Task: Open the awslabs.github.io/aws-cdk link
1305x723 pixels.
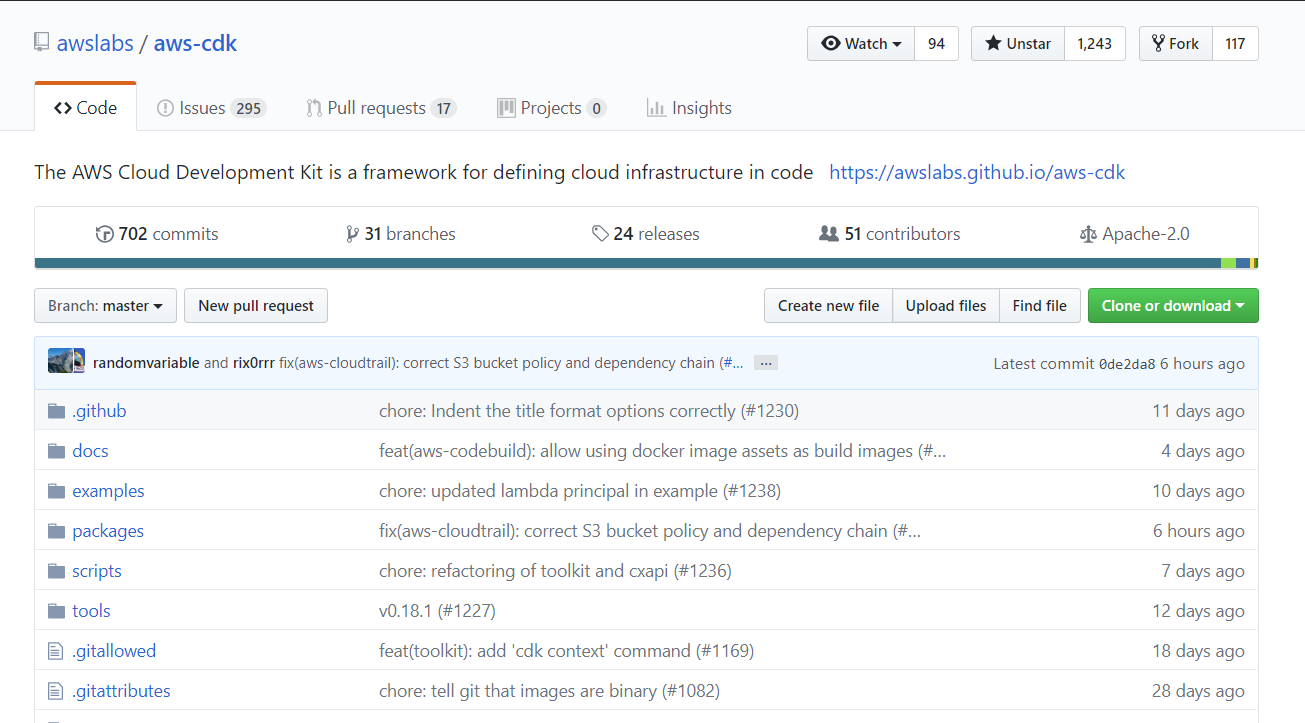Action: 977,172
